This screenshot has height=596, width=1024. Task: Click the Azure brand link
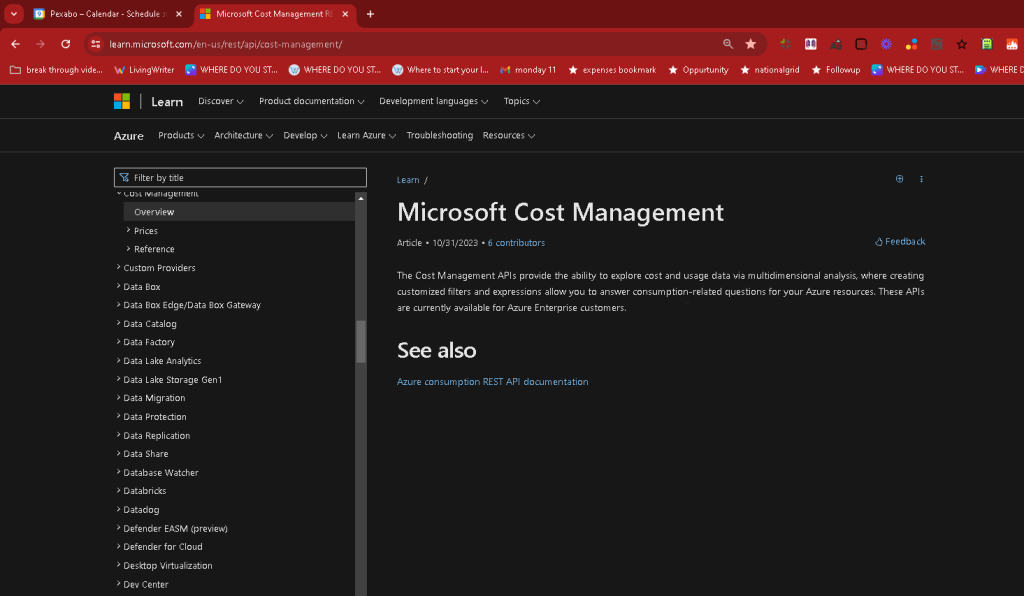[x=129, y=136]
